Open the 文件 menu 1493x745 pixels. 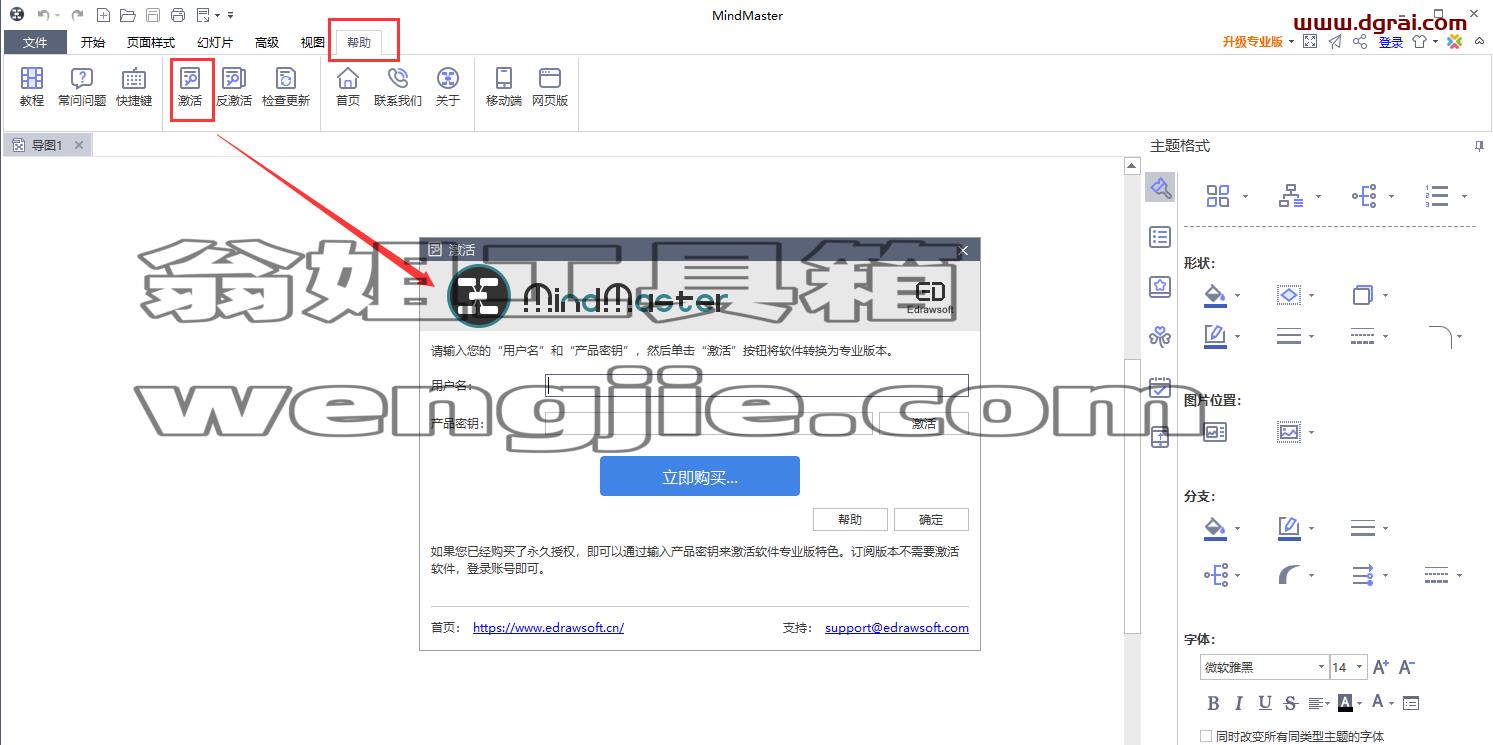[35, 42]
